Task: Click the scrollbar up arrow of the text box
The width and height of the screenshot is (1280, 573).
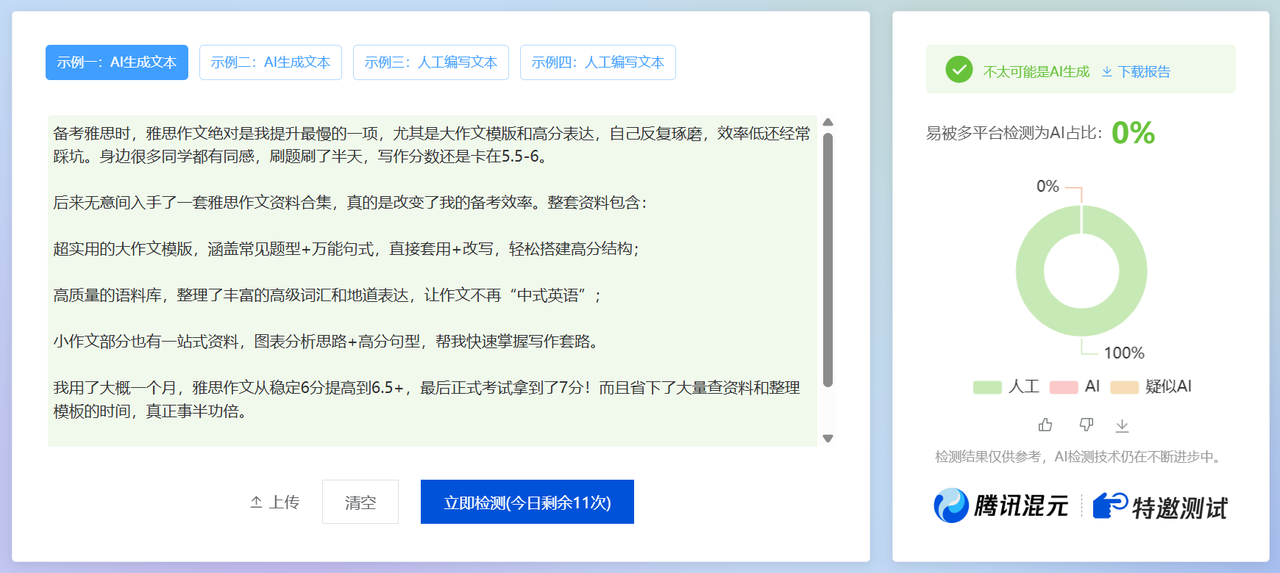Action: tap(827, 123)
